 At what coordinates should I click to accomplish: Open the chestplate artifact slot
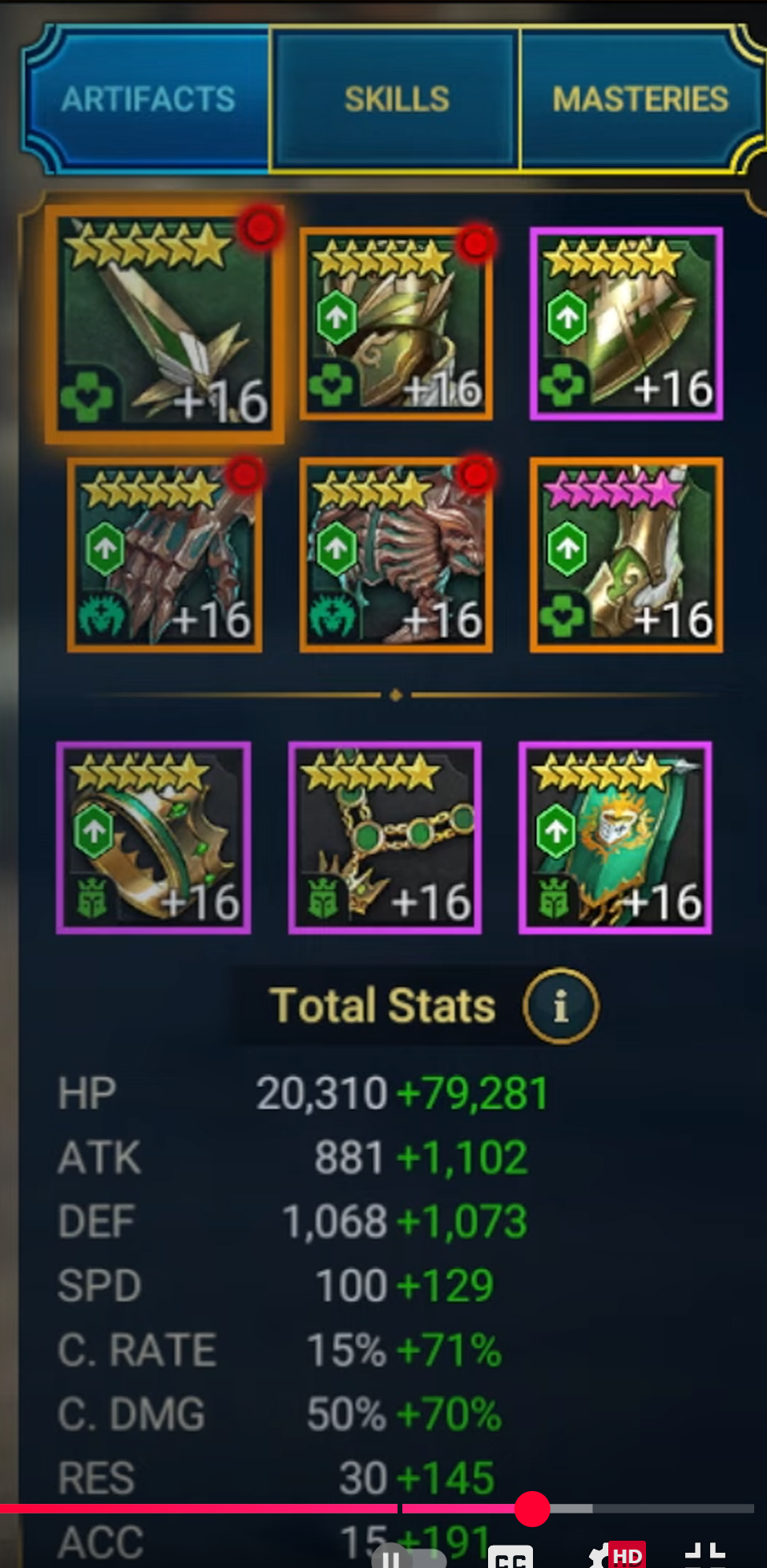[x=396, y=555]
